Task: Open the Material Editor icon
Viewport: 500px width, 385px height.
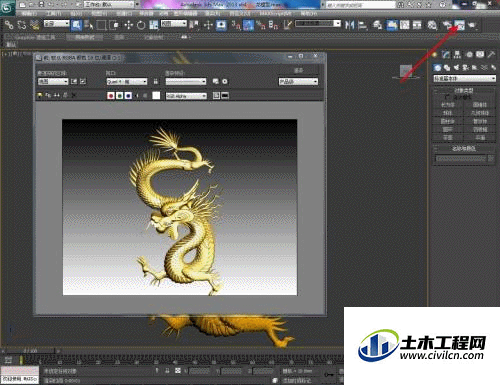Action: [x=432, y=25]
